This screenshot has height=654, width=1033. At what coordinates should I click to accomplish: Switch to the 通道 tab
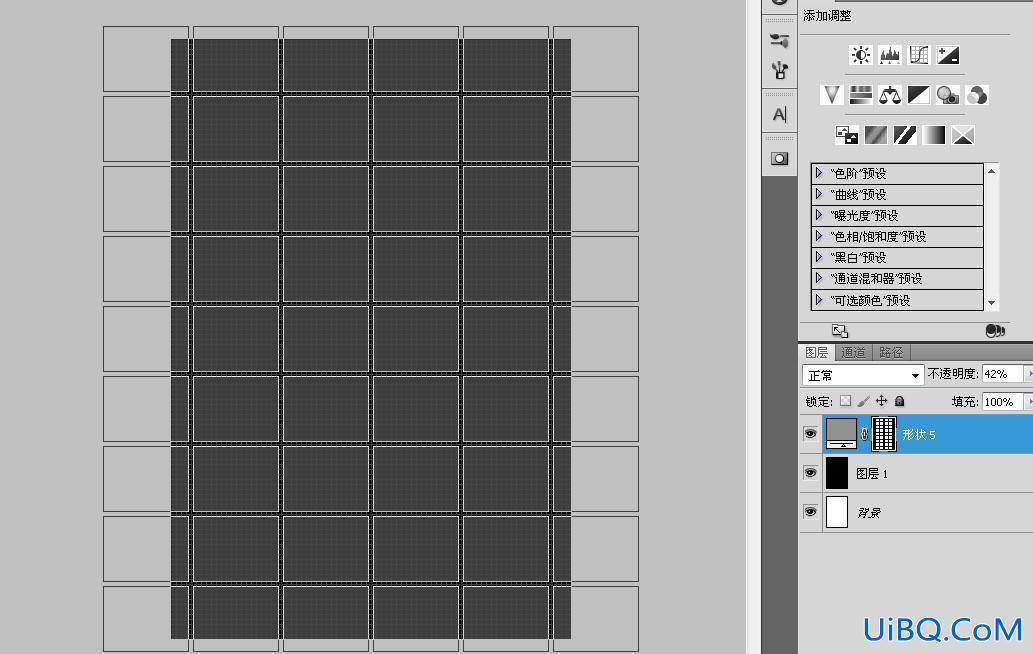point(853,352)
